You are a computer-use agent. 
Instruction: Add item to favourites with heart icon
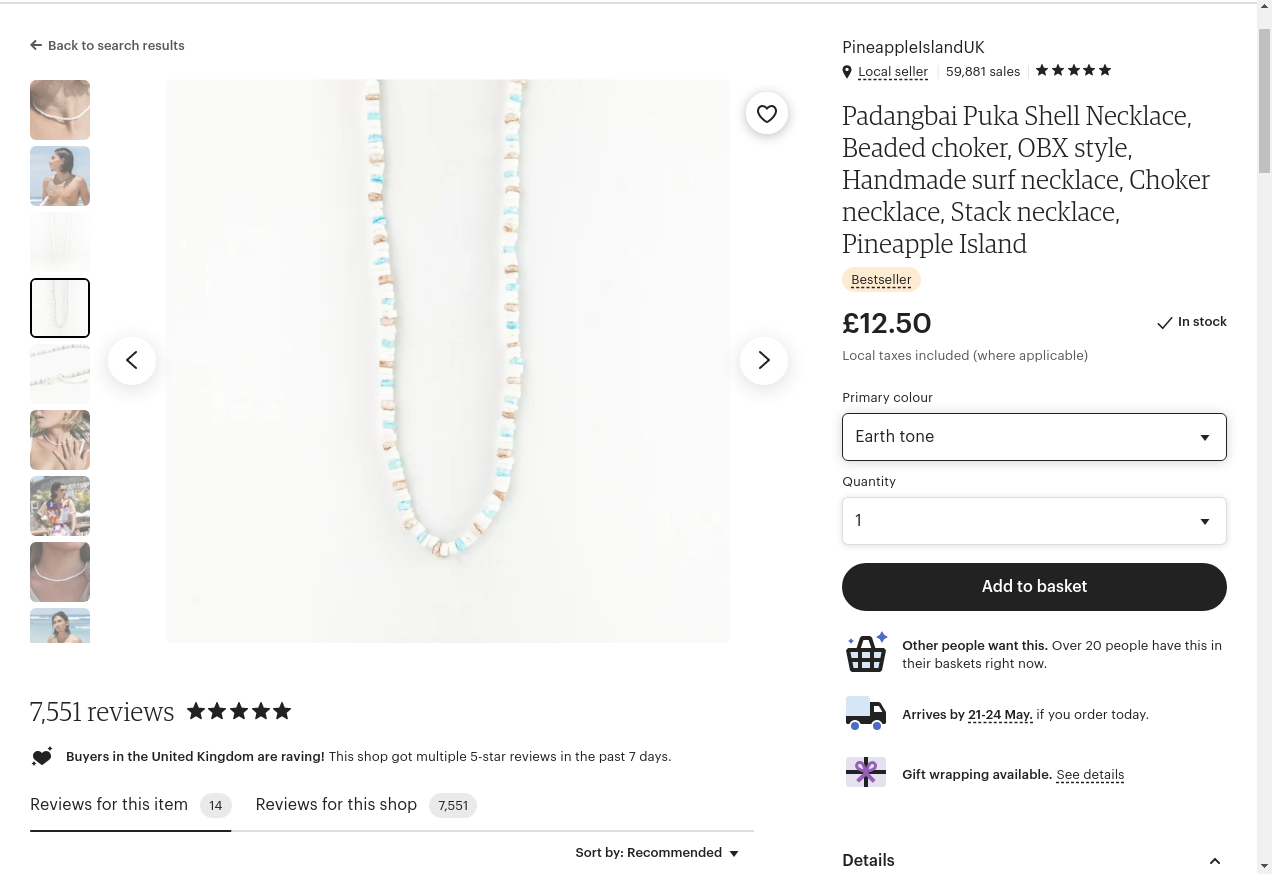[x=767, y=114]
